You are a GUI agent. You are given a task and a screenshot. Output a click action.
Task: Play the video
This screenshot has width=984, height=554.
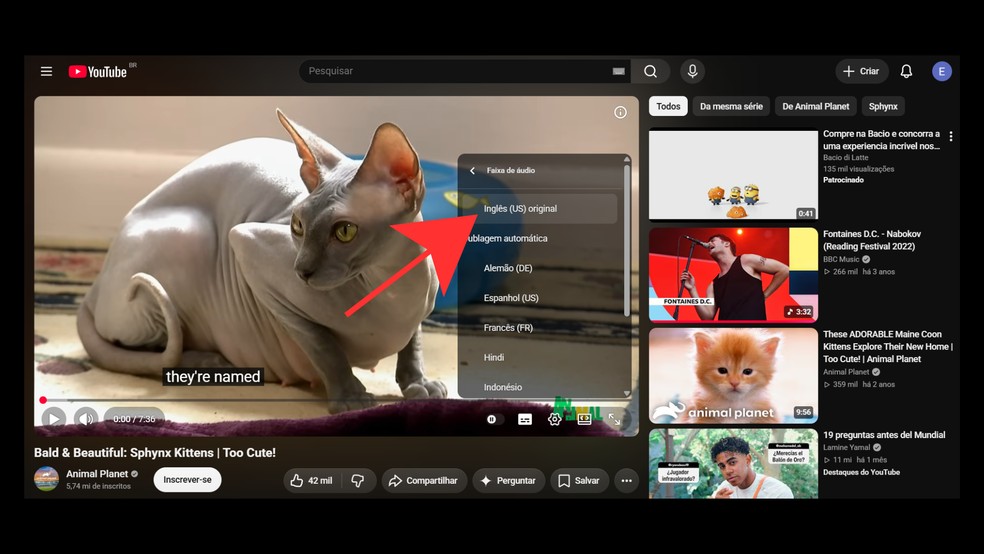coord(53,418)
